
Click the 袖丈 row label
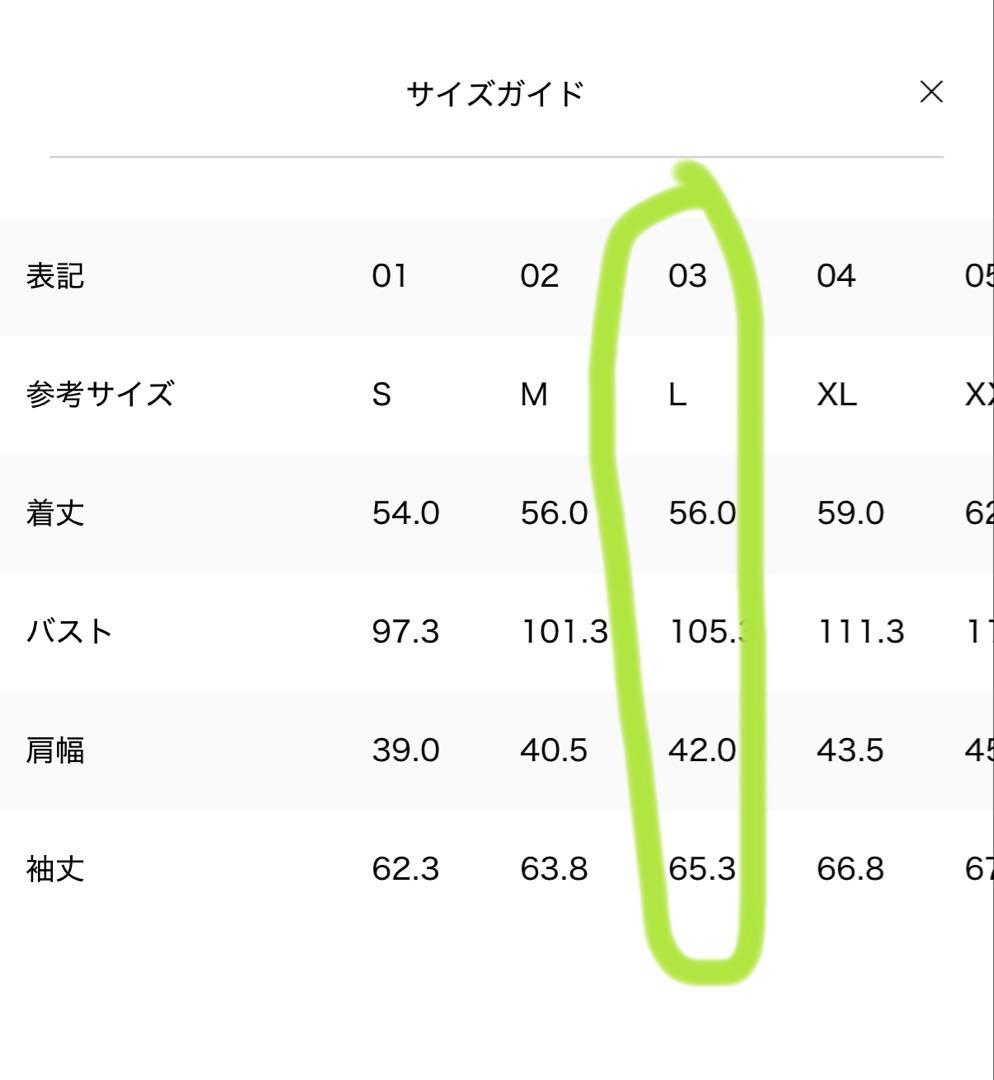[x=55, y=869]
